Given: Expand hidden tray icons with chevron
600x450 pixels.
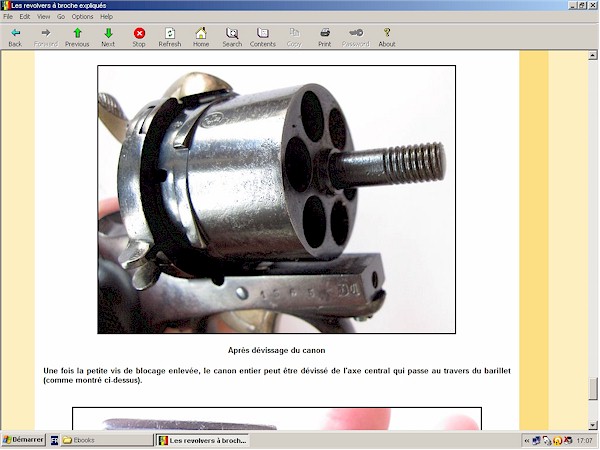Looking at the screenshot, I should [527, 441].
